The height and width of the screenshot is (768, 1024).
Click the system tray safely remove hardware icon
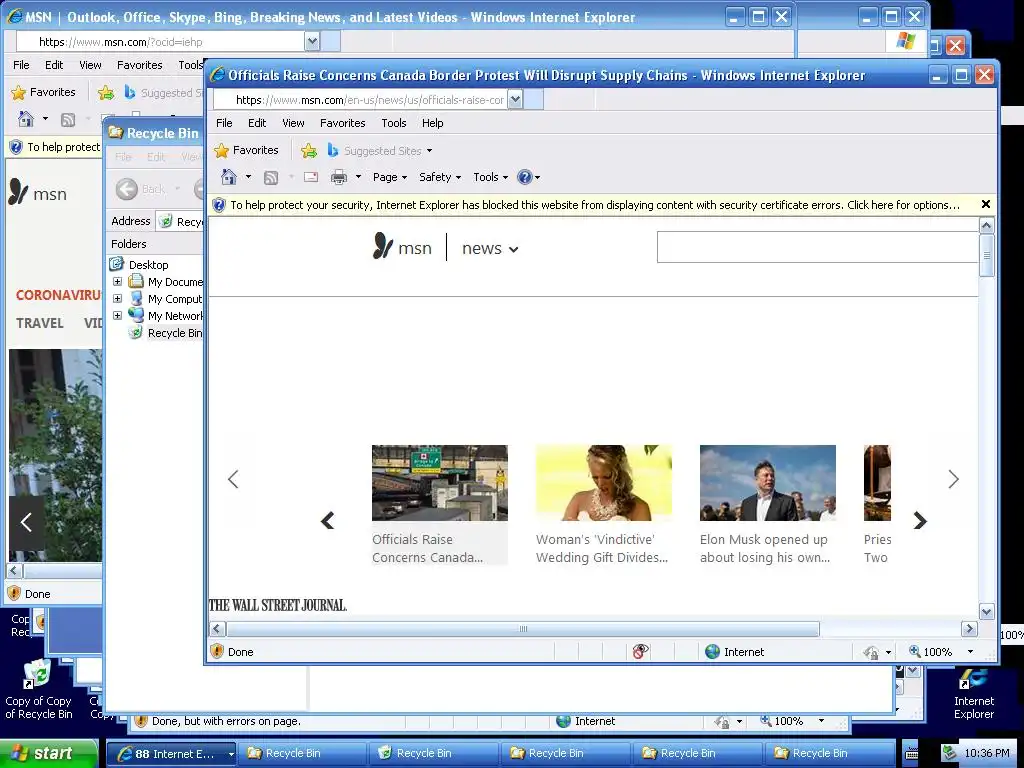pos(948,753)
